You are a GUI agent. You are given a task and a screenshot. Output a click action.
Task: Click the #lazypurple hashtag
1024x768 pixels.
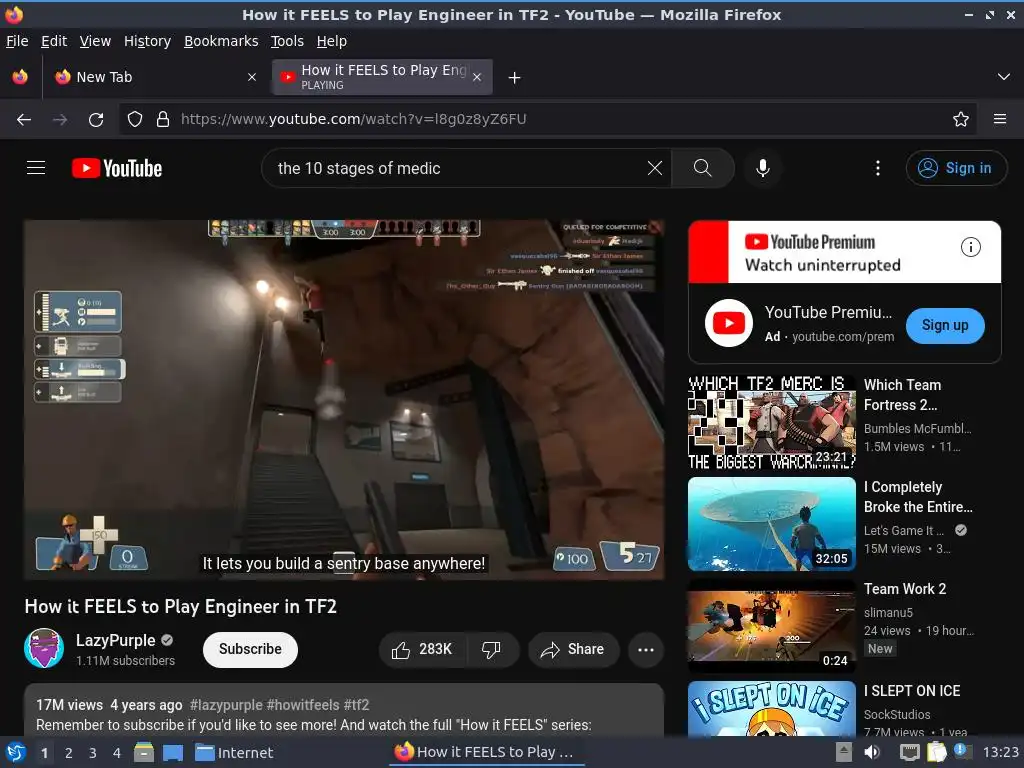[x=226, y=705]
